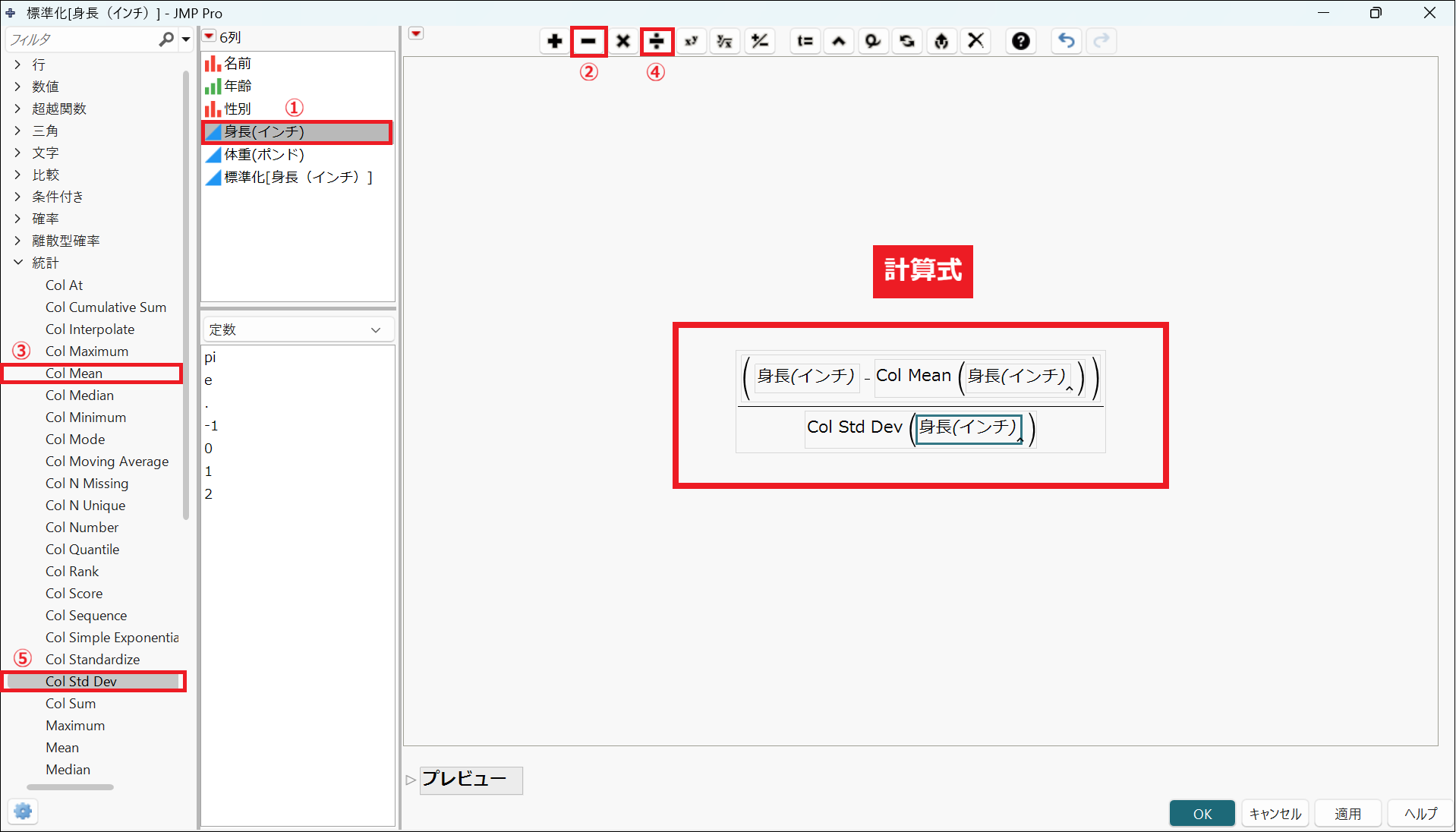Click the addition (+) operator icon

pos(554,41)
